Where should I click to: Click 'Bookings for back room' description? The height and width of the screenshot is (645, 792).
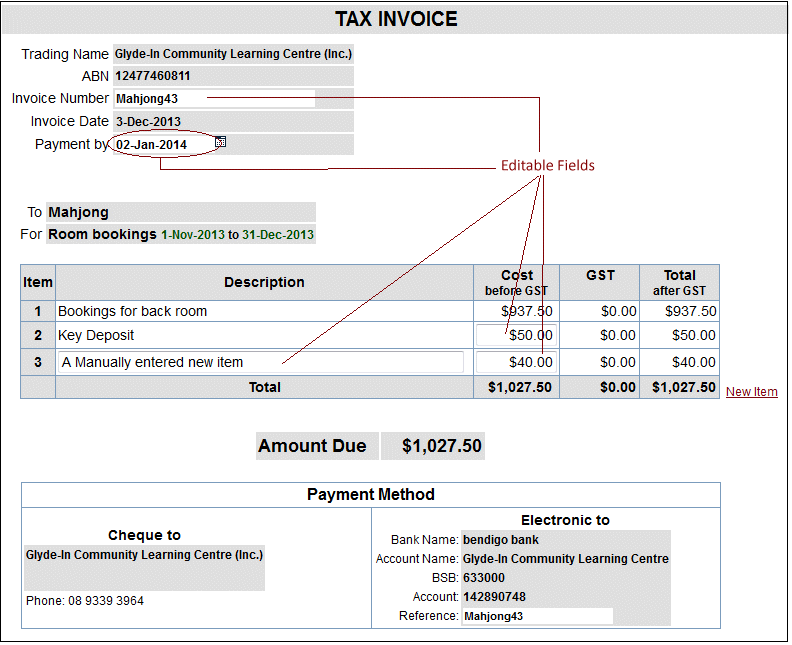tap(132, 311)
